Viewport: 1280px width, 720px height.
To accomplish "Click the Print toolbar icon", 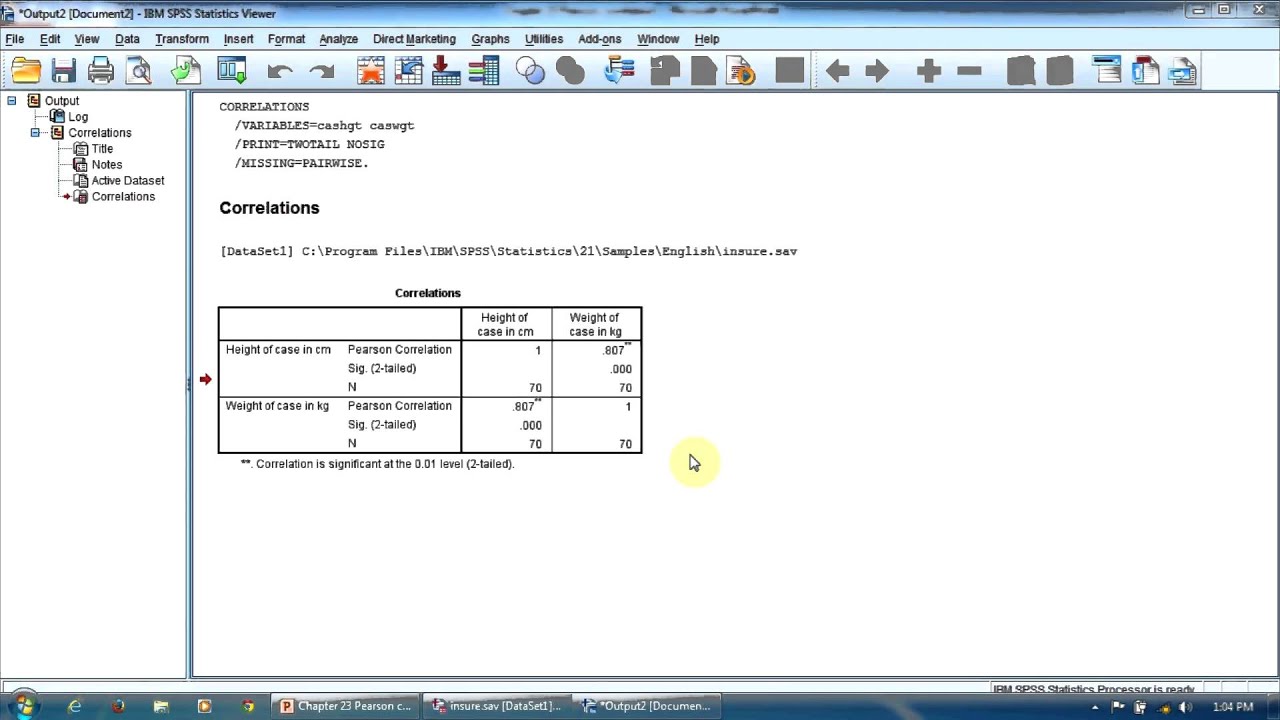I will click(101, 71).
